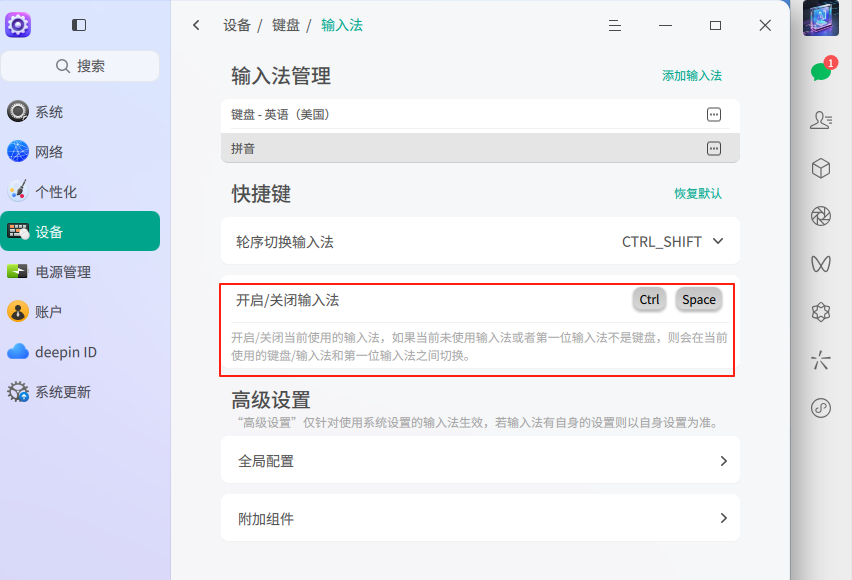Screen dimensions: 852x580
Task: Go to 网络 settings
Action: [80, 152]
